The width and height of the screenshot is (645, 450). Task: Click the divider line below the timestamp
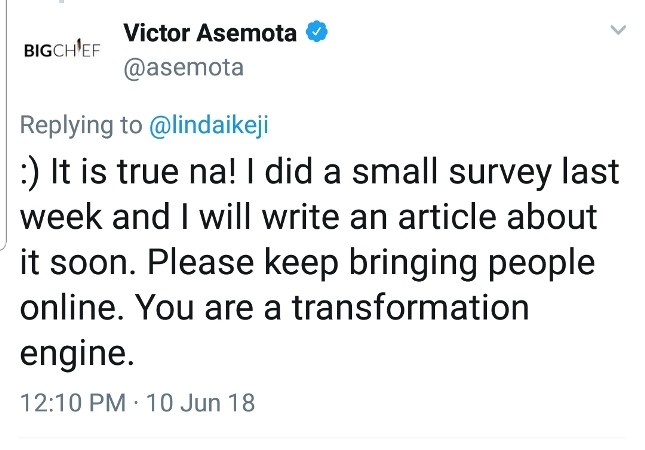tap(322, 438)
